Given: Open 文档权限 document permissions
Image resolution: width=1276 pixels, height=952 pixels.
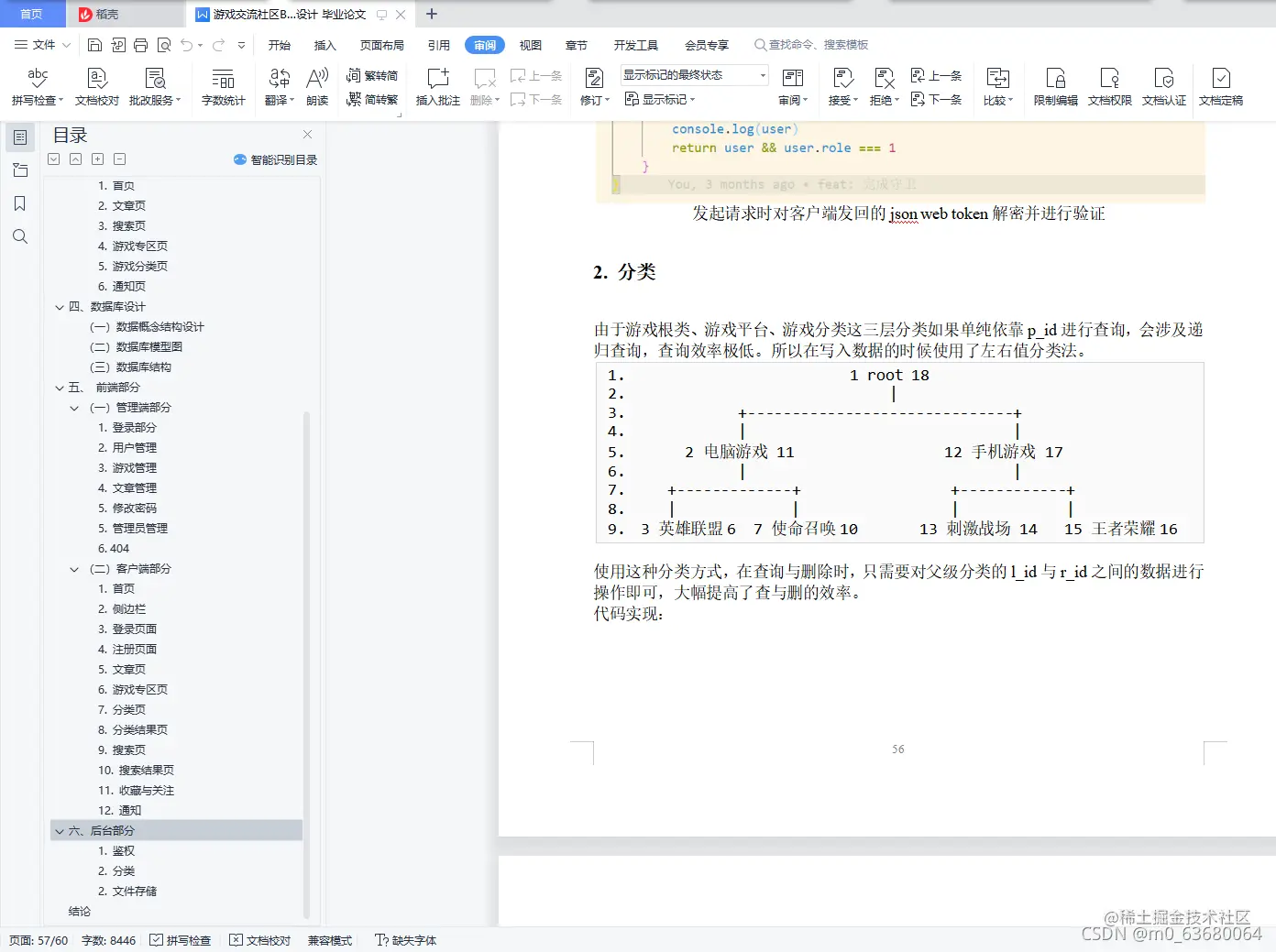Looking at the screenshot, I should [x=1110, y=87].
